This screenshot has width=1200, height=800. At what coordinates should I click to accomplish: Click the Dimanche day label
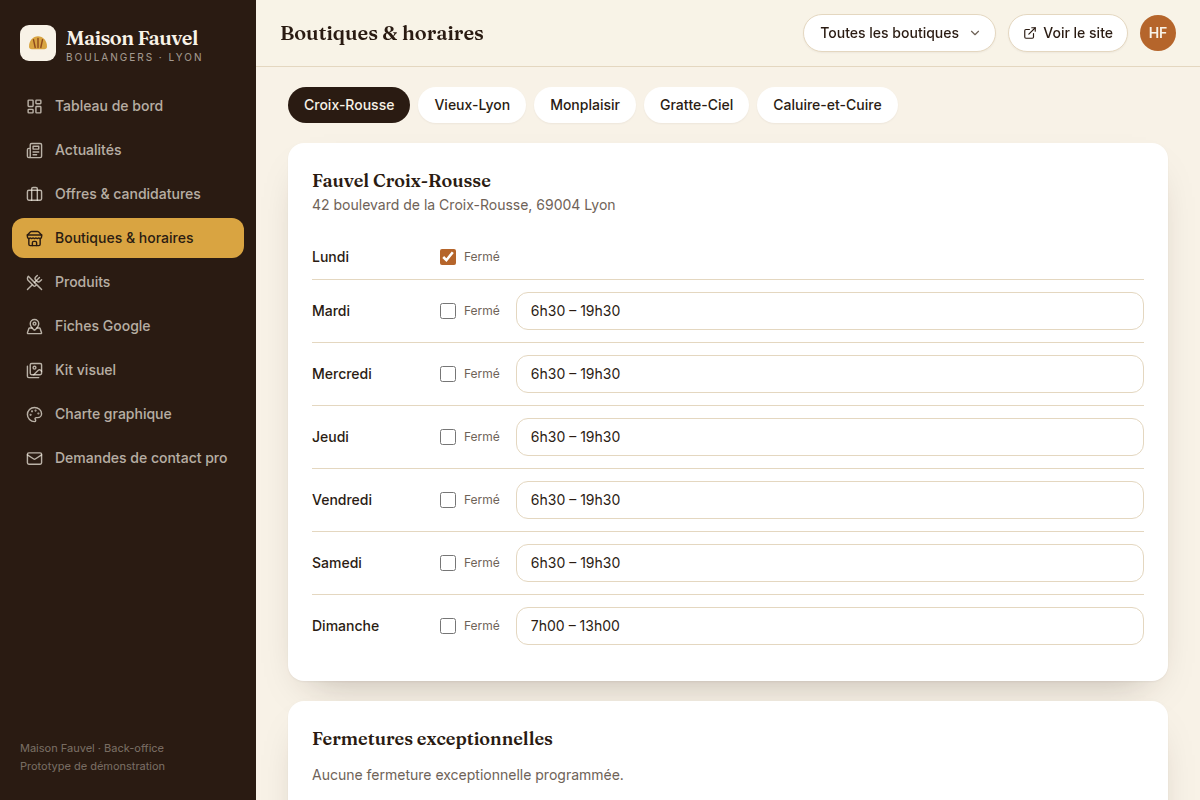tap(345, 626)
